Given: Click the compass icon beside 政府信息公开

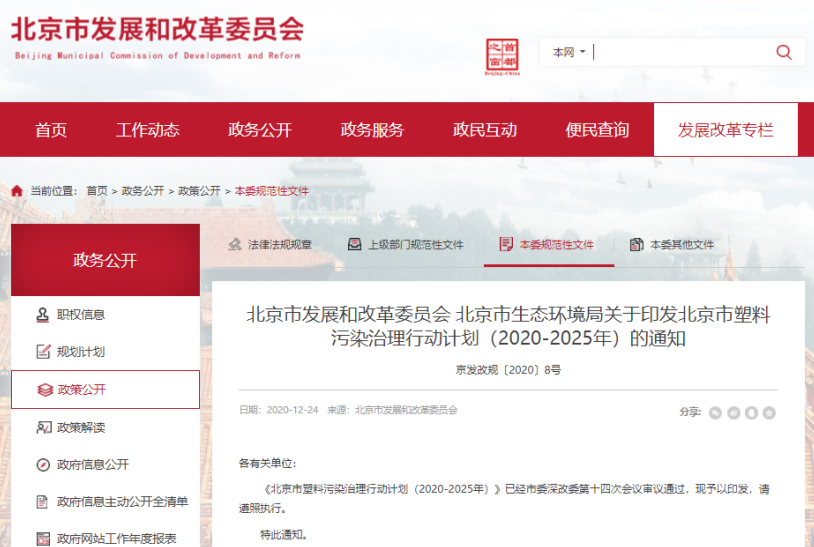Looking at the screenshot, I should (43, 464).
